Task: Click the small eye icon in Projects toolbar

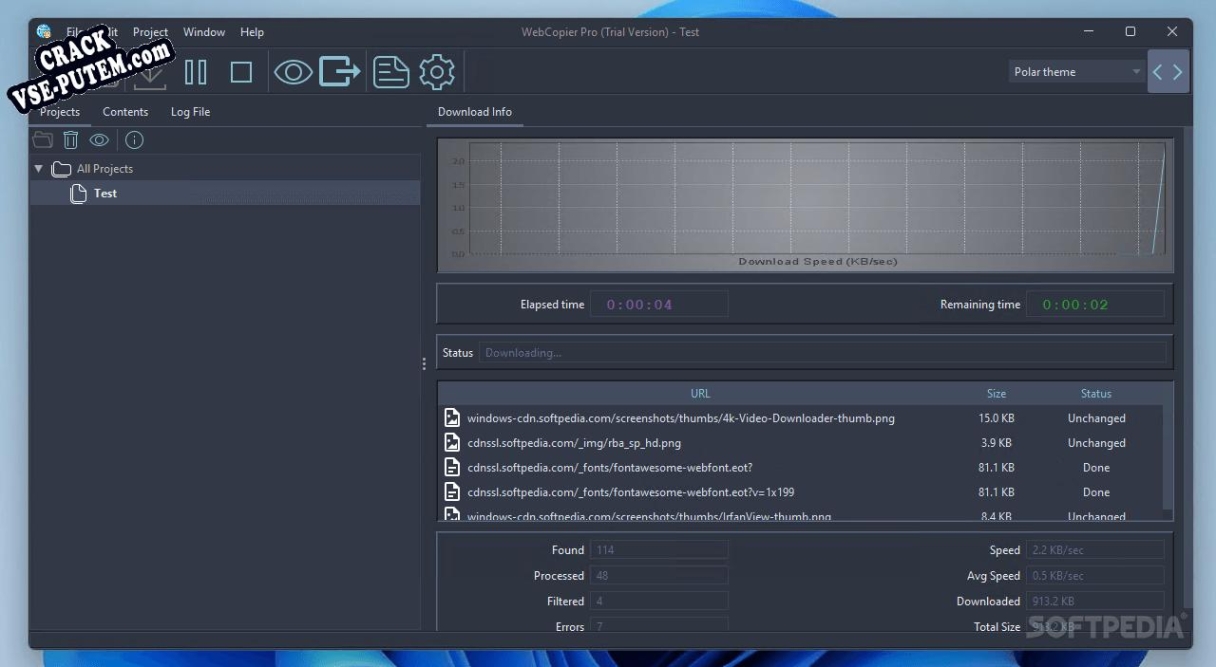Action: tap(99, 140)
